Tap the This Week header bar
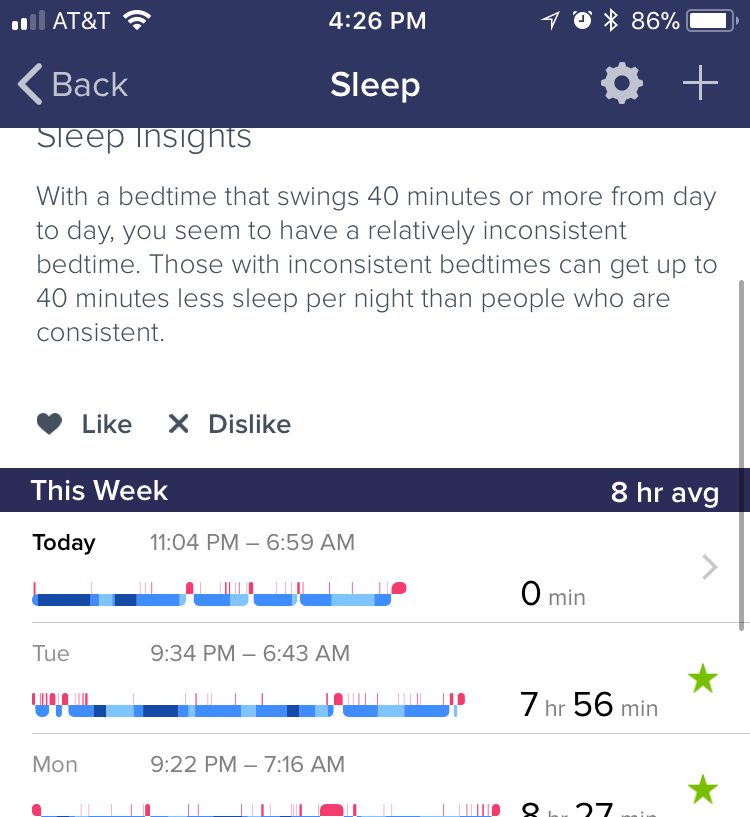Screen dimensions: 750x817 coord(375,490)
